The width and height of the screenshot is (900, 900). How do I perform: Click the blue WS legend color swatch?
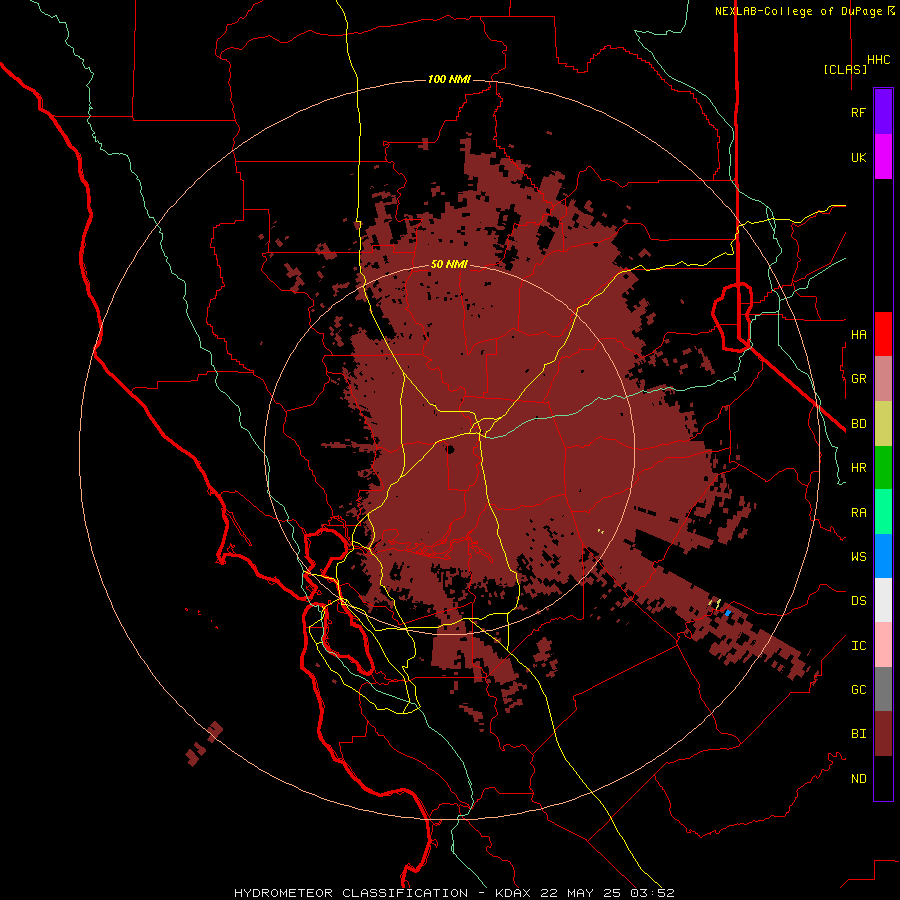pyautogui.click(x=883, y=556)
